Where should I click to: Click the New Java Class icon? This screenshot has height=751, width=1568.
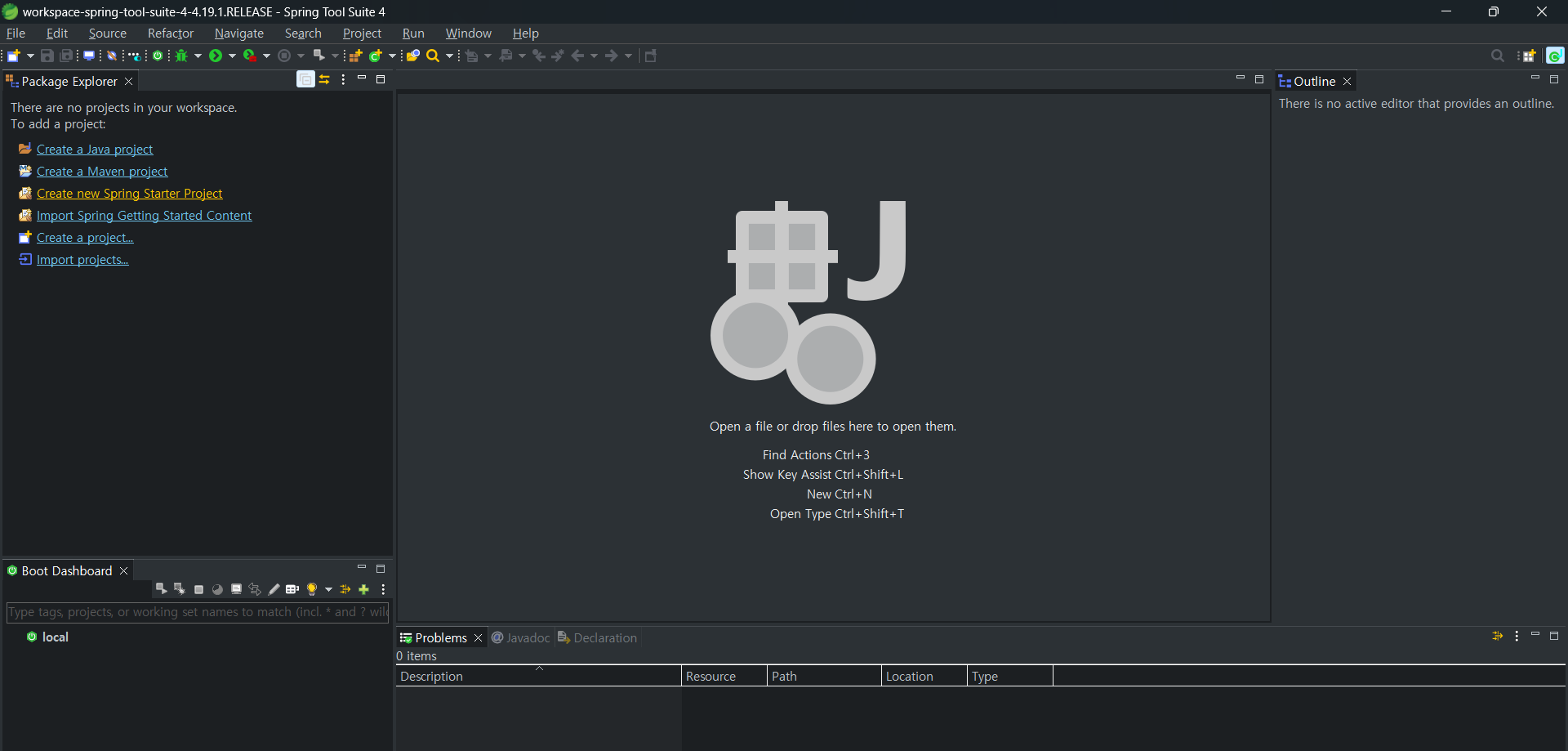point(376,56)
